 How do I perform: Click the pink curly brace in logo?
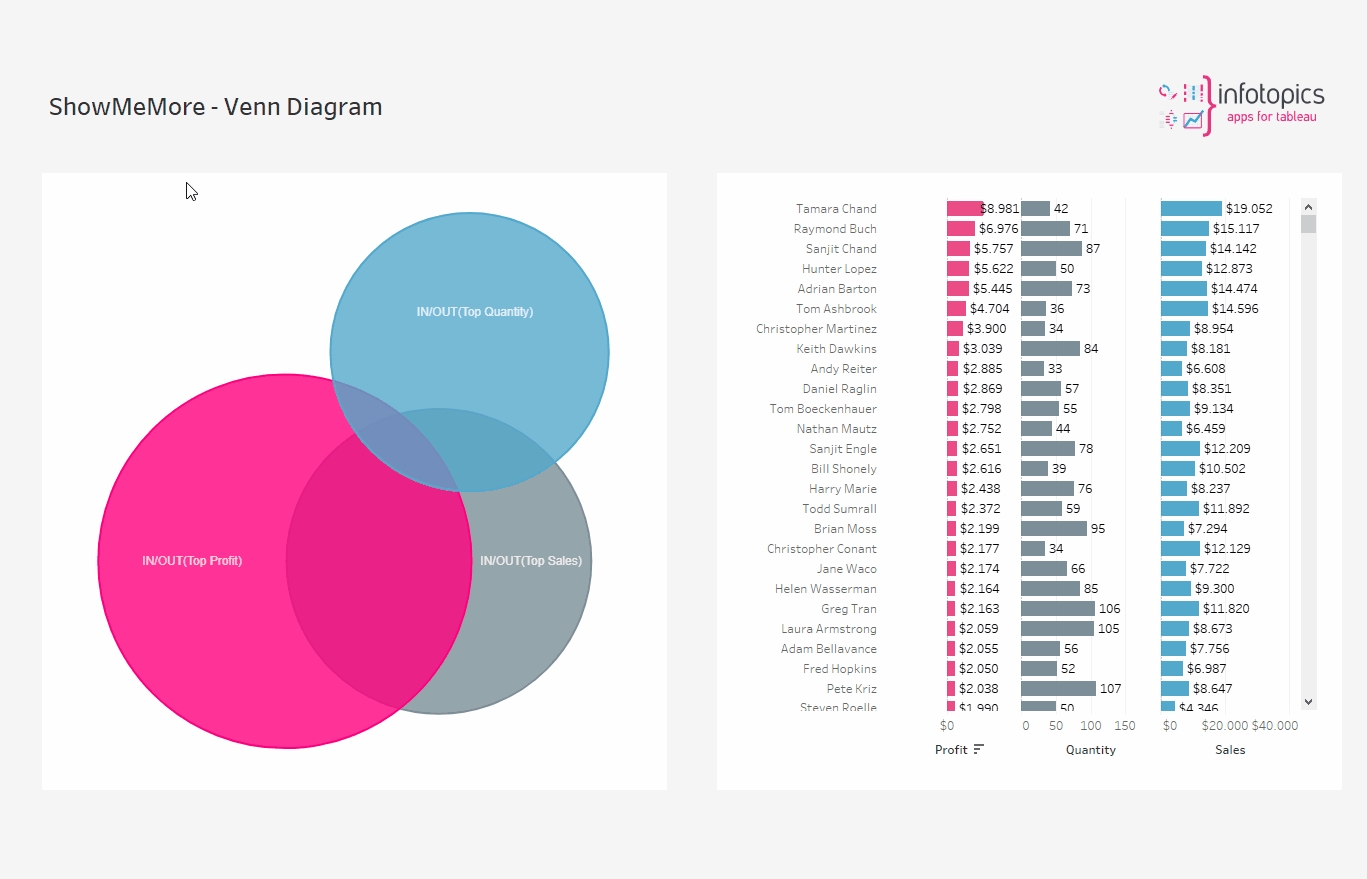[1209, 105]
